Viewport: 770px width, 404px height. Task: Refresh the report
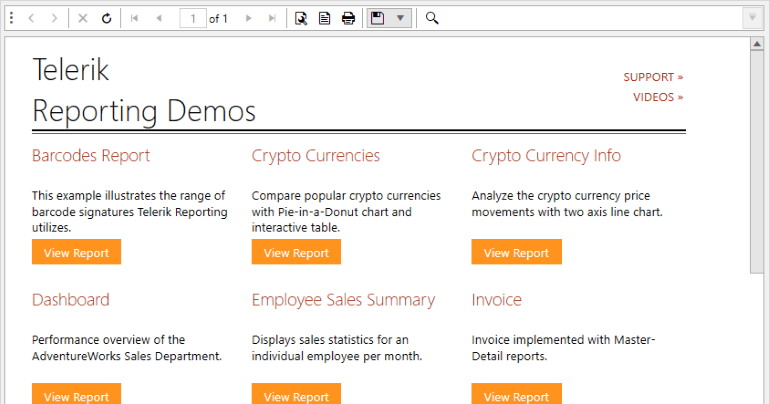106,18
